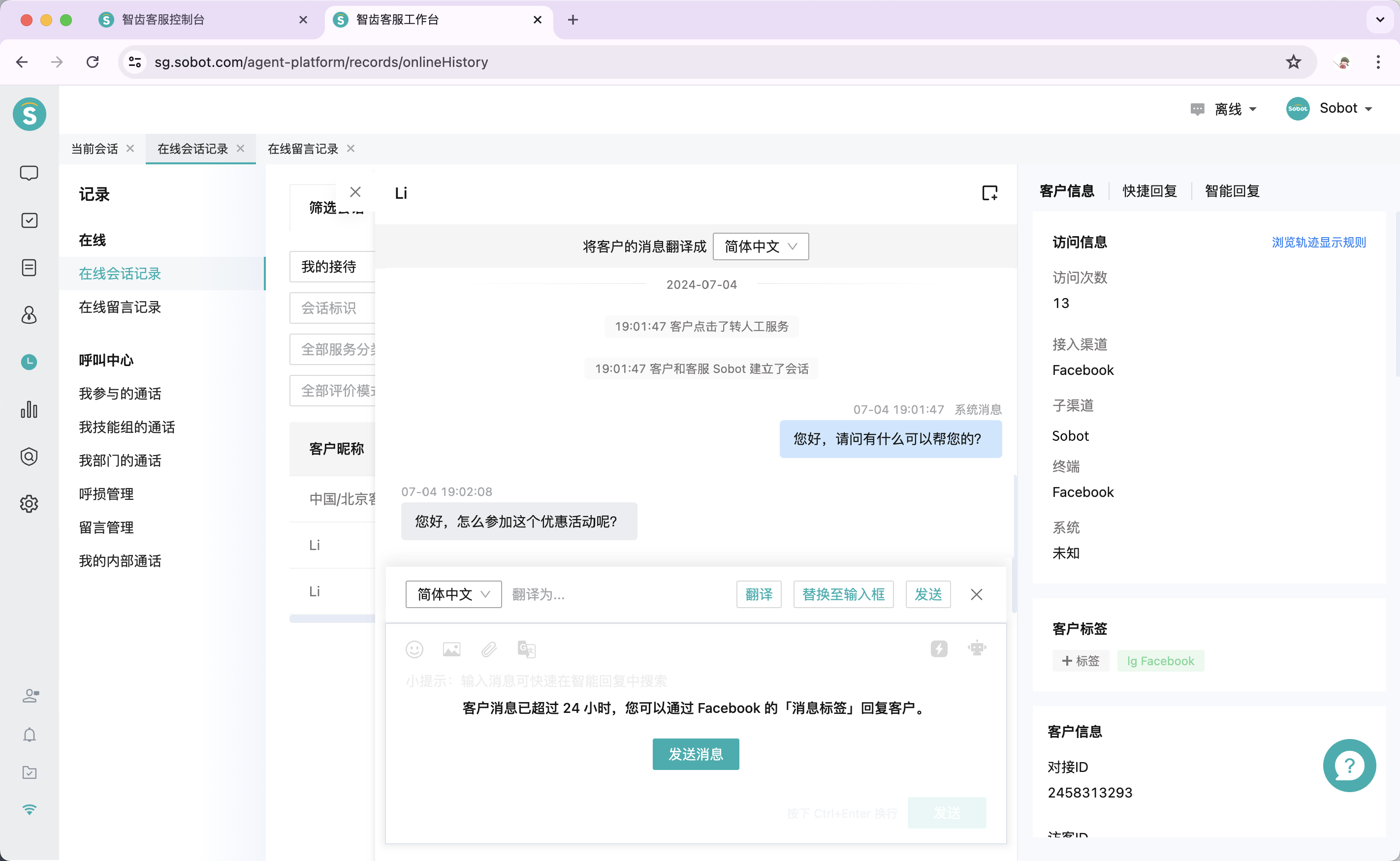The height and width of the screenshot is (861, 1400).
Task: Open a new browser tab
Action: 573,20
